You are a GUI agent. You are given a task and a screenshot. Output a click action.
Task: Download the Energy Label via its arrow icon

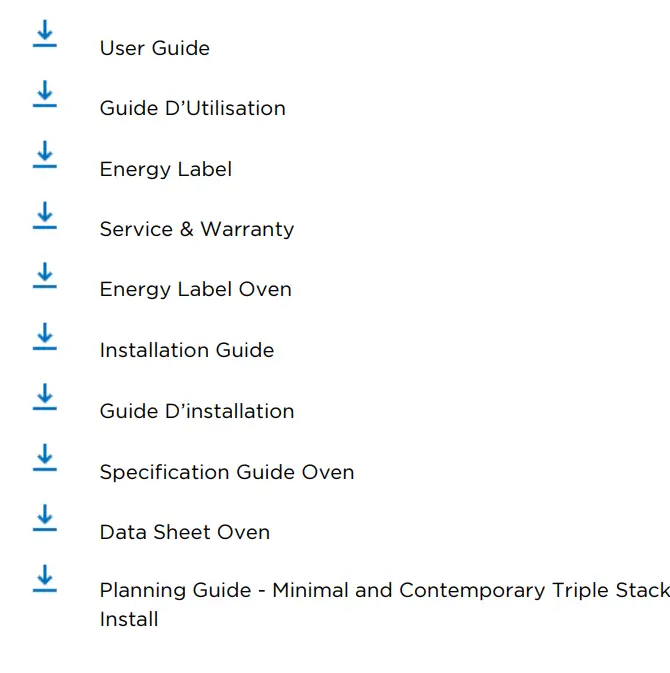tap(44, 156)
